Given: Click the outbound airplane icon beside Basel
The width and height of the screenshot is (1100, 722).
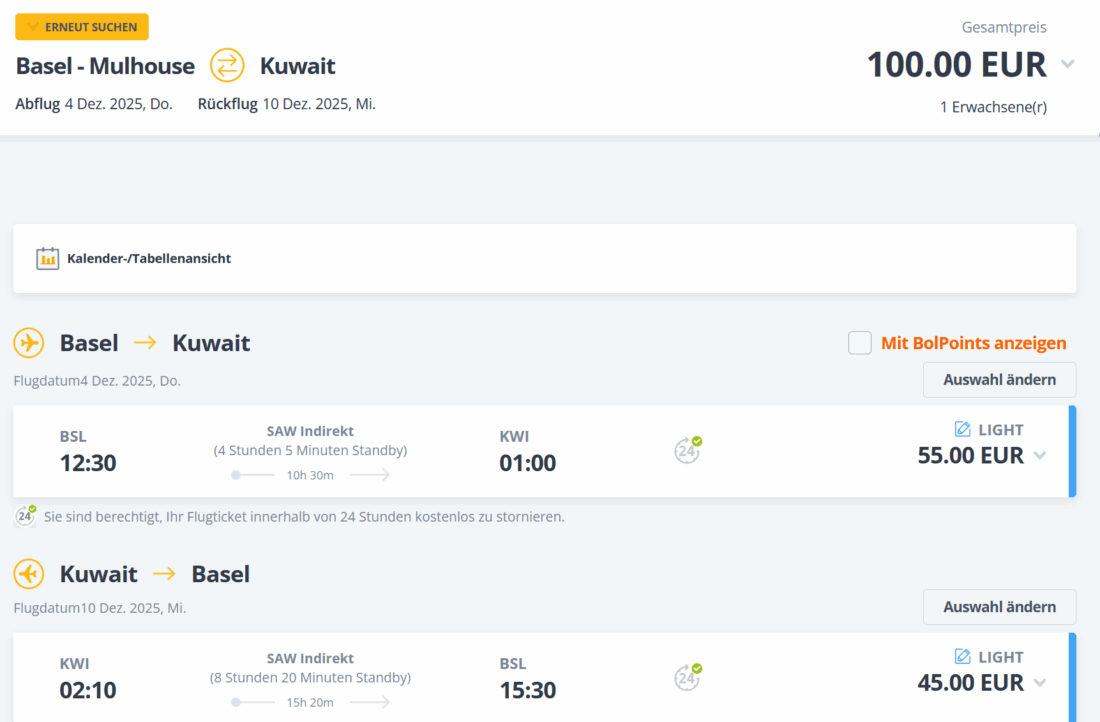Looking at the screenshot, I should [x=29, y=343].
